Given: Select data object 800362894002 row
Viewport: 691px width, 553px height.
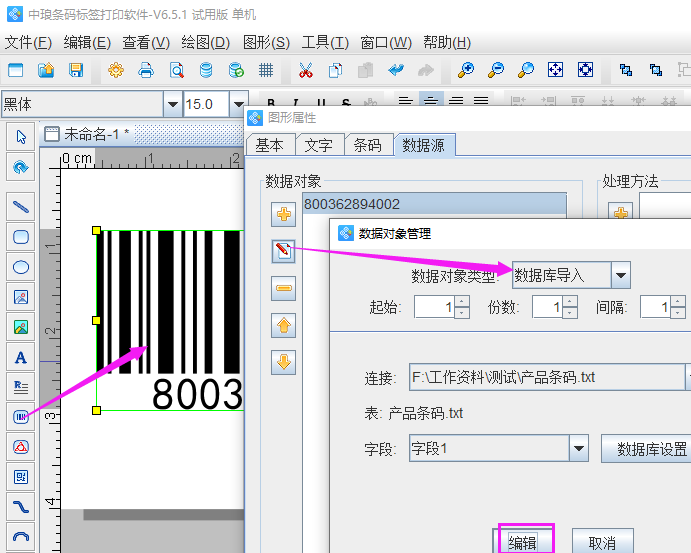Looking at the screenshot, I should (435, 204).
